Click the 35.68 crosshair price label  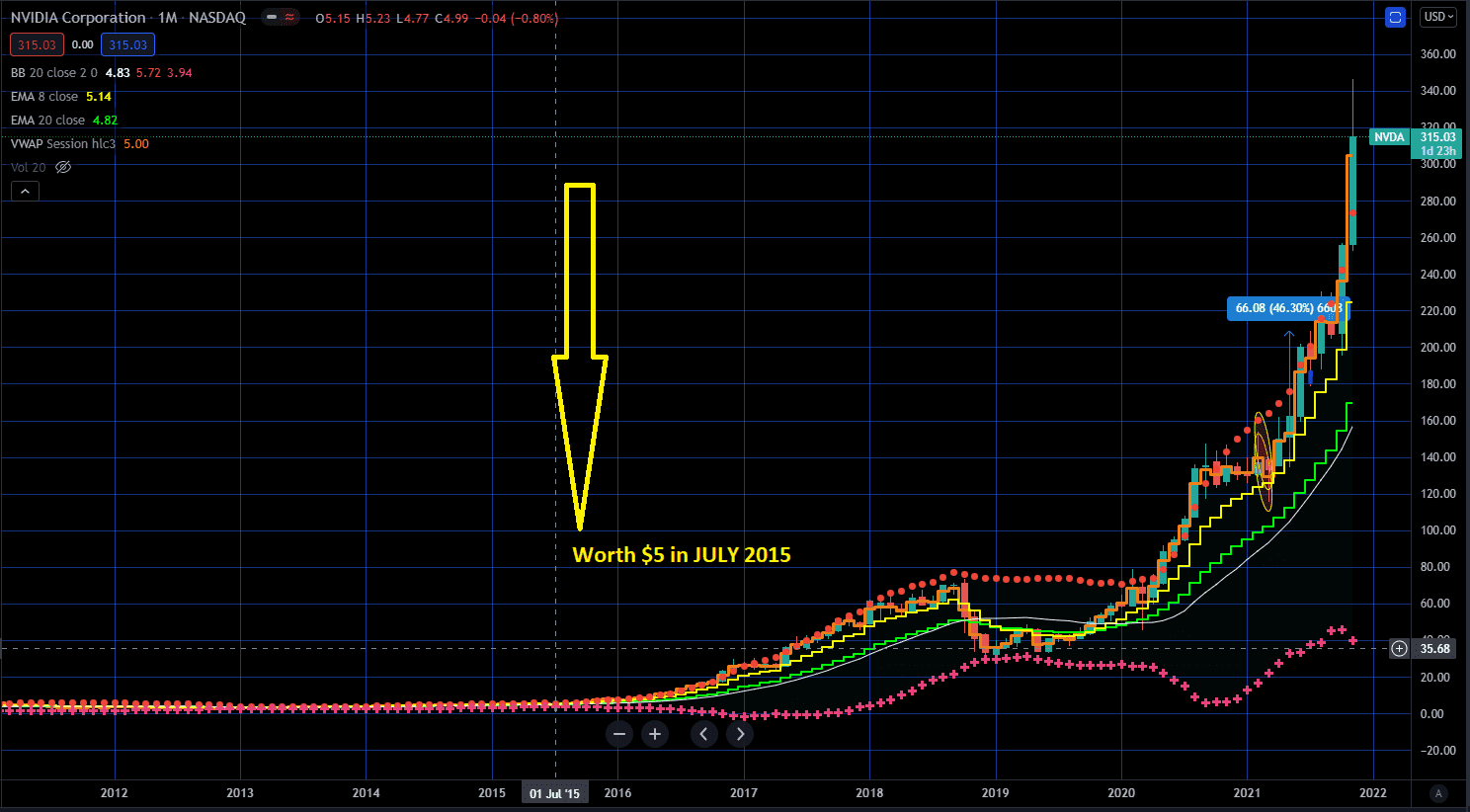pos(1435,649)
